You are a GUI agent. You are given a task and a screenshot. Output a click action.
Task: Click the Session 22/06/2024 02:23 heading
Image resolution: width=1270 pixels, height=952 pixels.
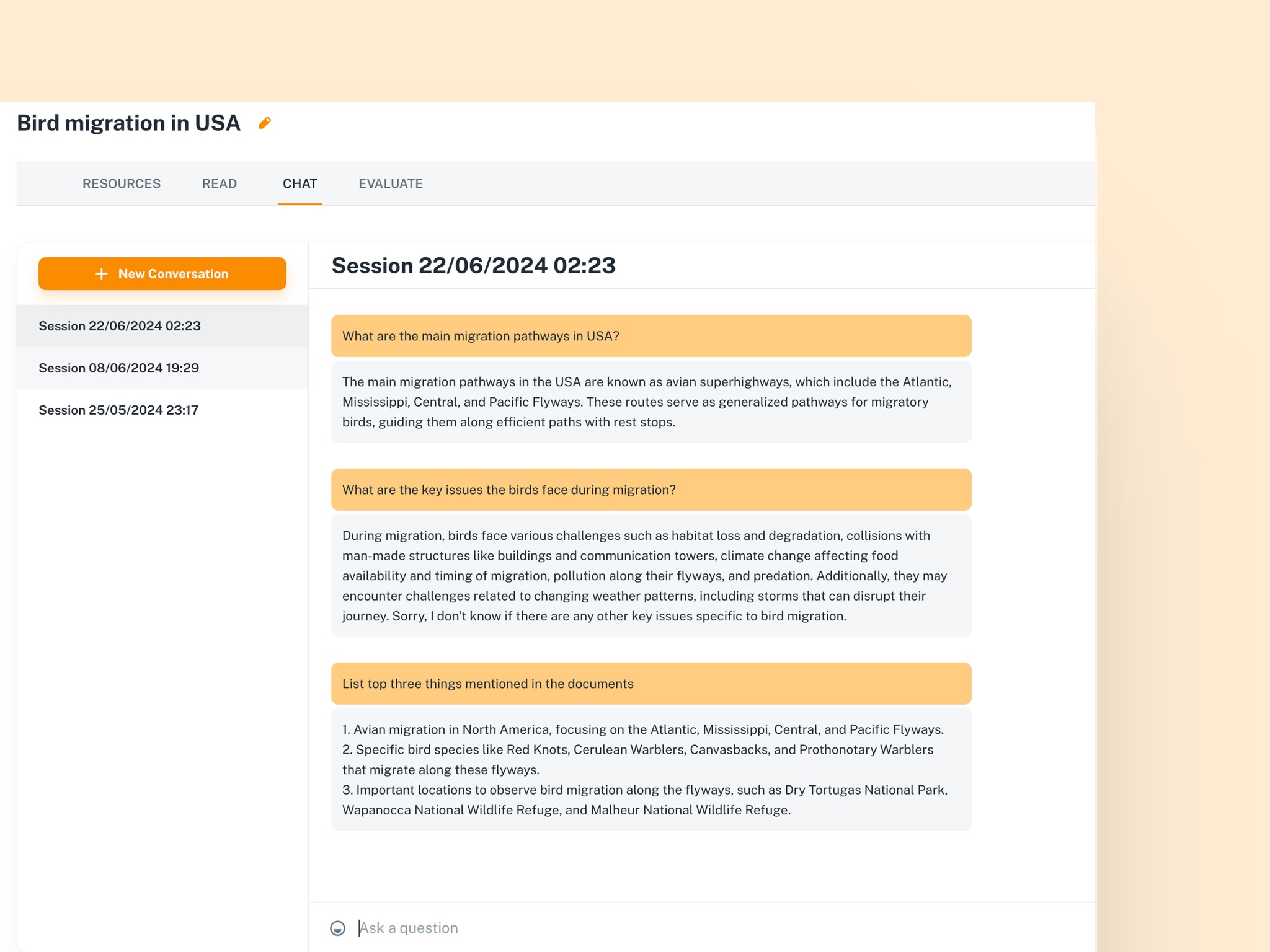click(x=474, y=265)
